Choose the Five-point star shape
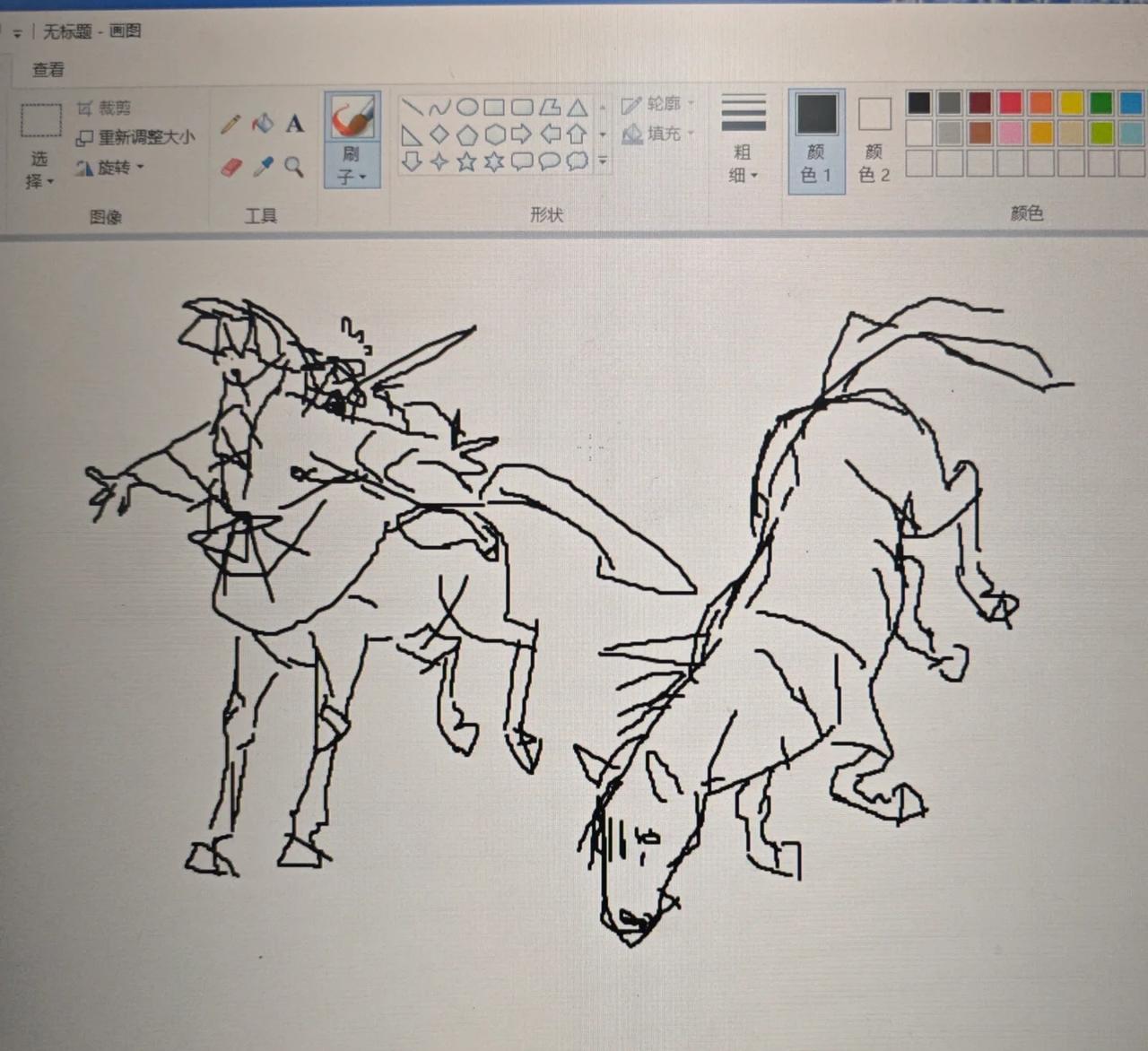Image resolution: width=1148 pixels, height=1051 pixels. point(467,162)
